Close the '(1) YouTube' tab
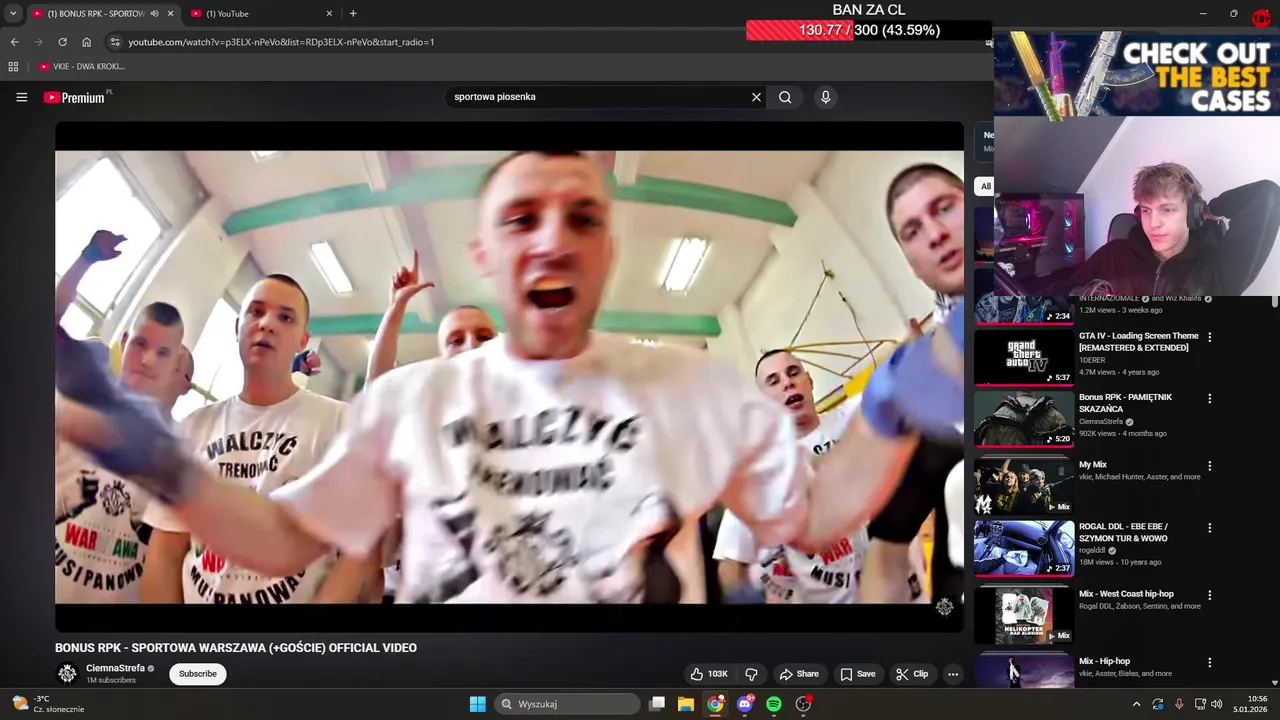The width and height of the screenshot is (1280, 720). coord(329,13)
